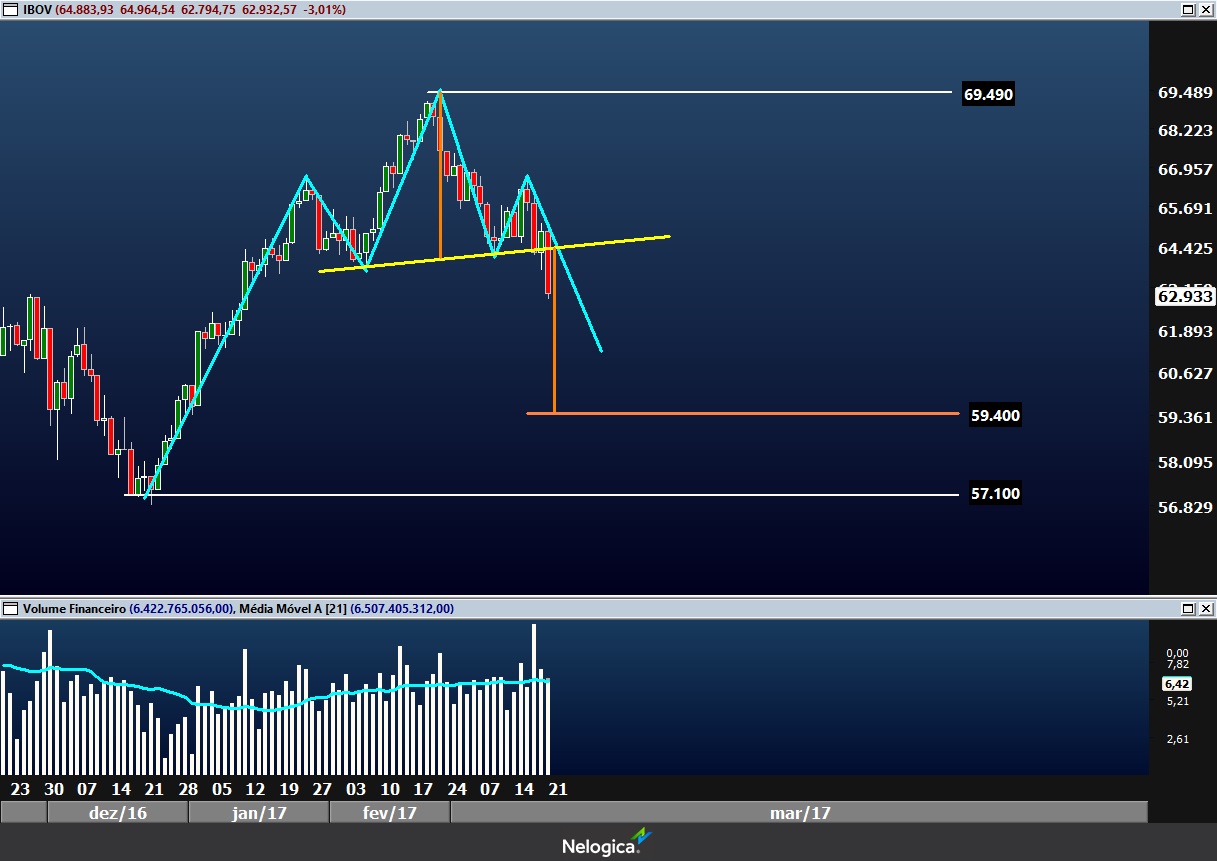This screenshot has height=861, width=1217.
Task: Click the fev/17 month segment
Action: tap(390, 813)
